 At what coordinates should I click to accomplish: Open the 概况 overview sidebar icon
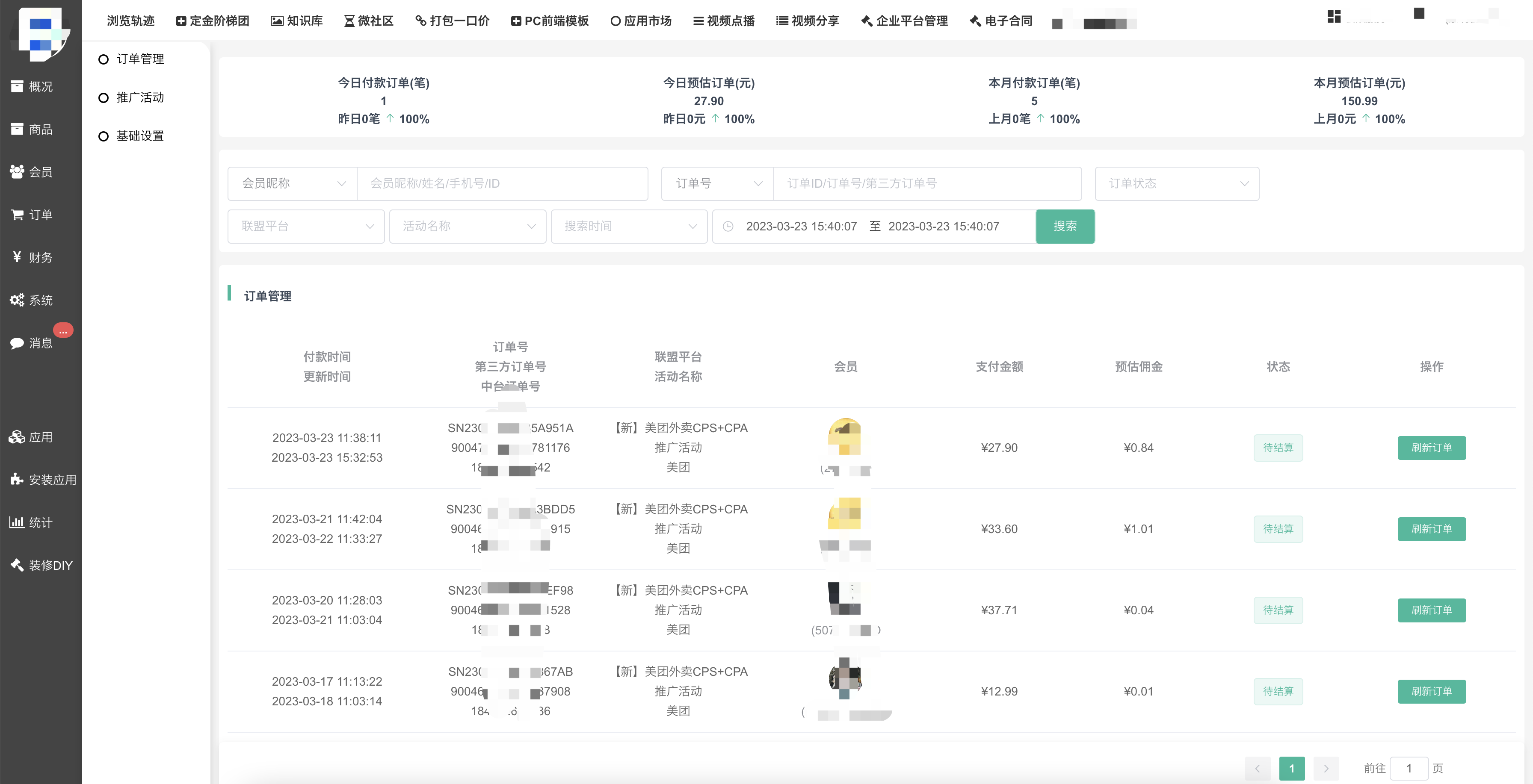coord(17,87)
